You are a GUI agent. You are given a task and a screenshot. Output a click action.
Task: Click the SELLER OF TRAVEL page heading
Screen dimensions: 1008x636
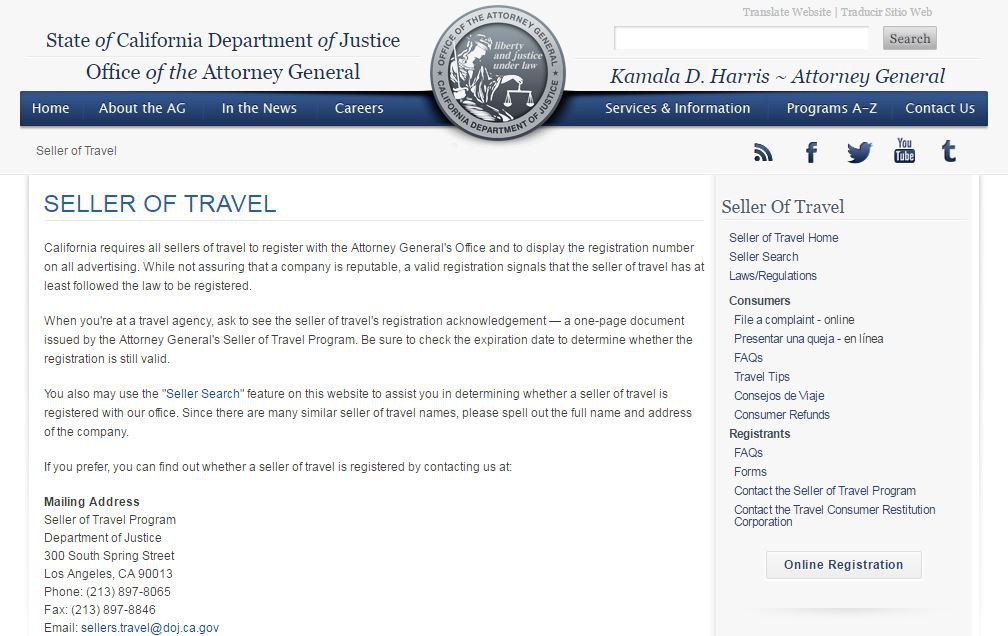pos(160,204)
